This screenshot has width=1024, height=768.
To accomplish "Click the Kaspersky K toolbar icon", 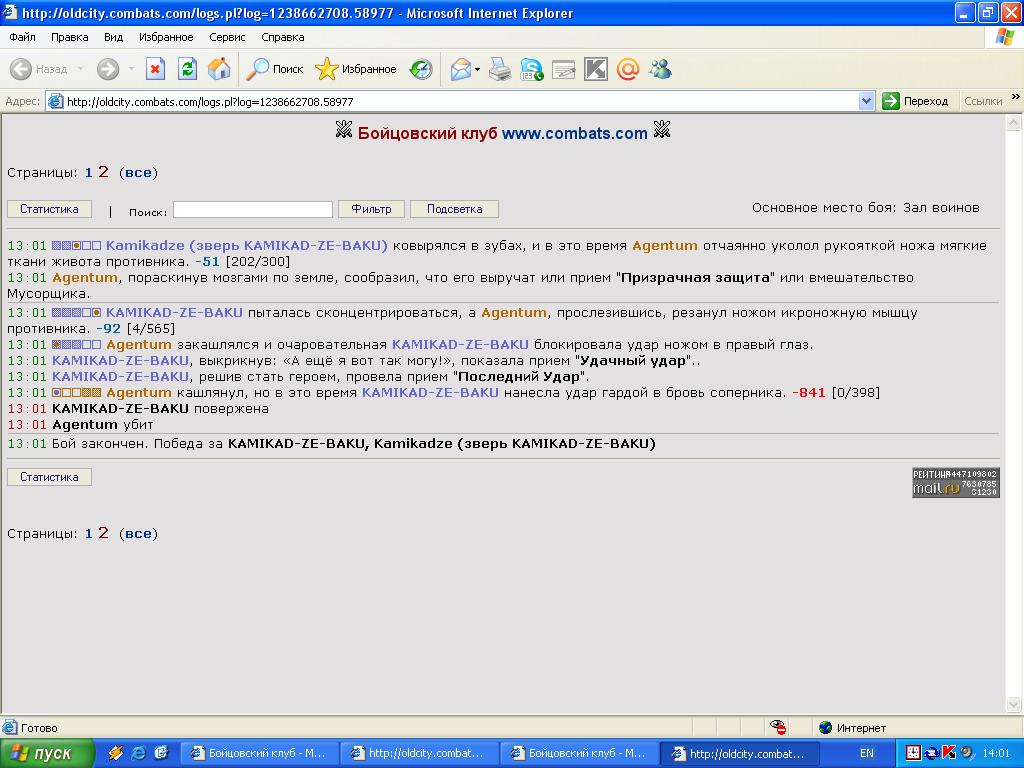I will pyautogui.click(x=596, y=69).
